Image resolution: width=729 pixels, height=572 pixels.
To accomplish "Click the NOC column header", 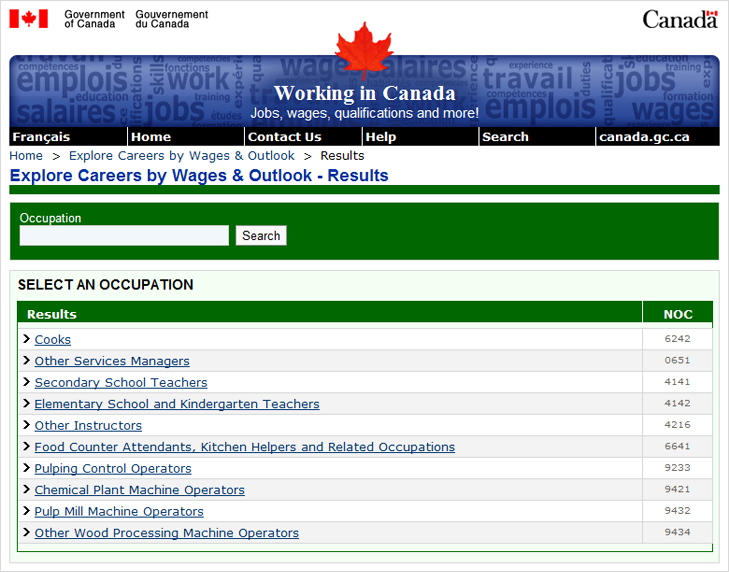I will pos(678,314).
